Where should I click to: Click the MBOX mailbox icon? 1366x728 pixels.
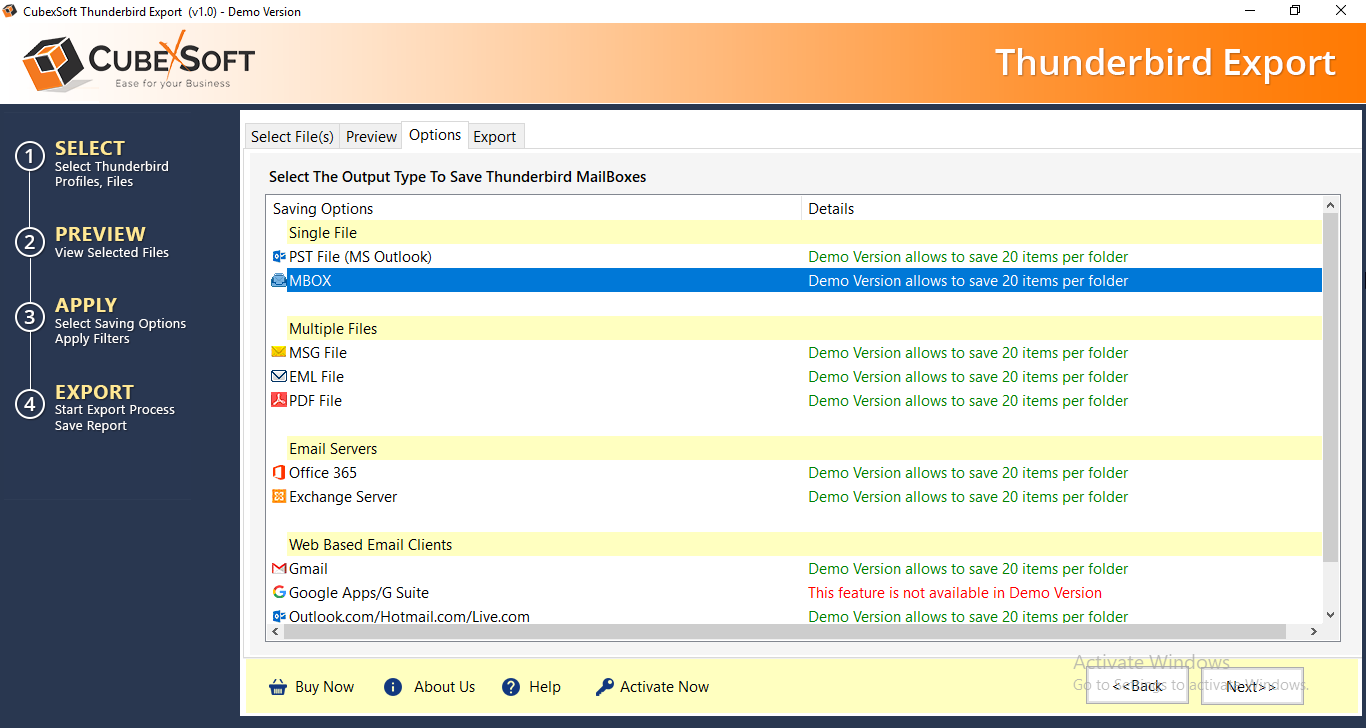coord(279,281)
